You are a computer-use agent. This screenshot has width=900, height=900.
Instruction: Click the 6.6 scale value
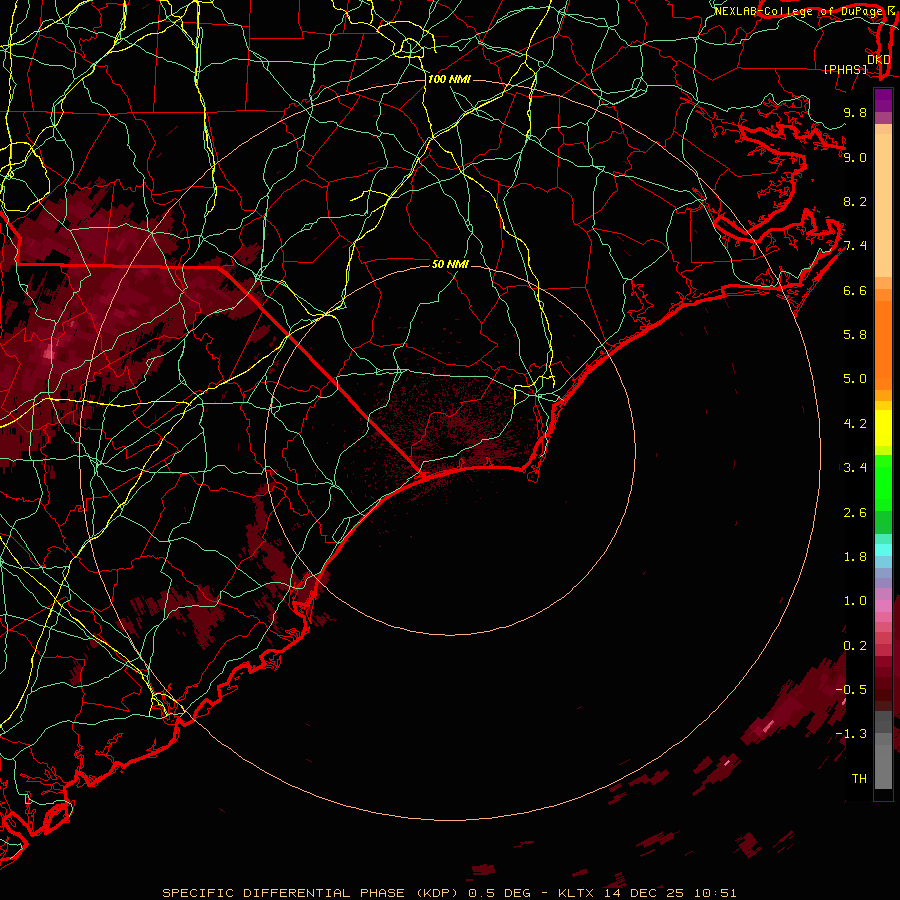coord(855,290)
